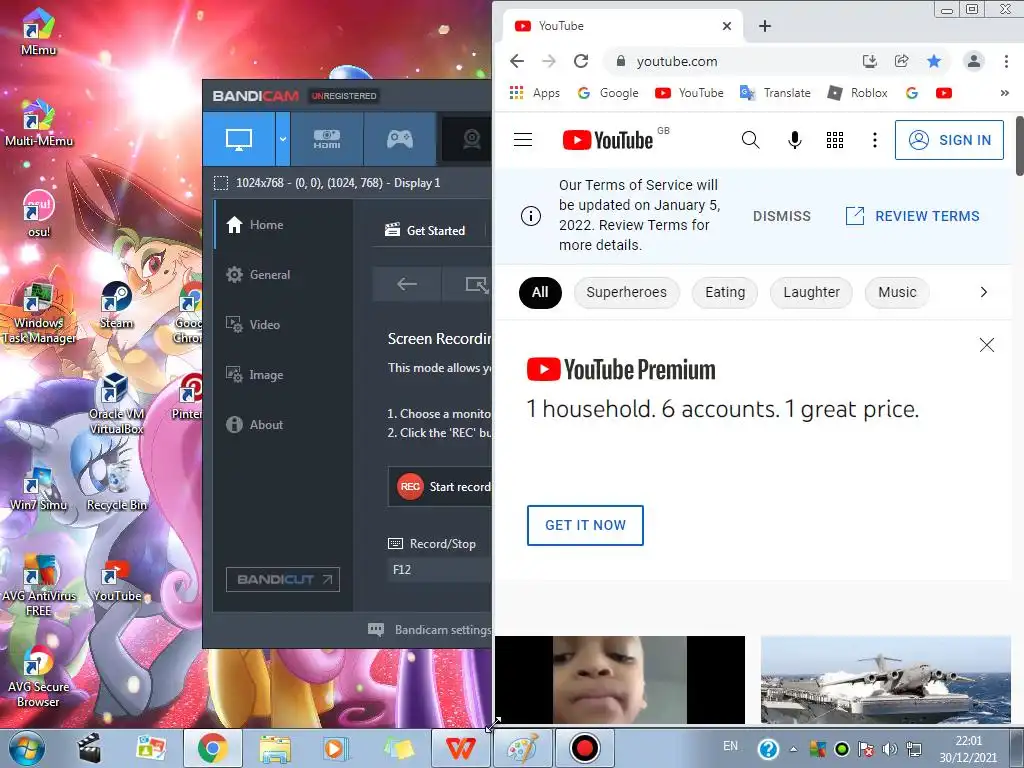Open a new Chrome tab with plus button
This screenshot has width=1024, height=768.
(765, 26)
